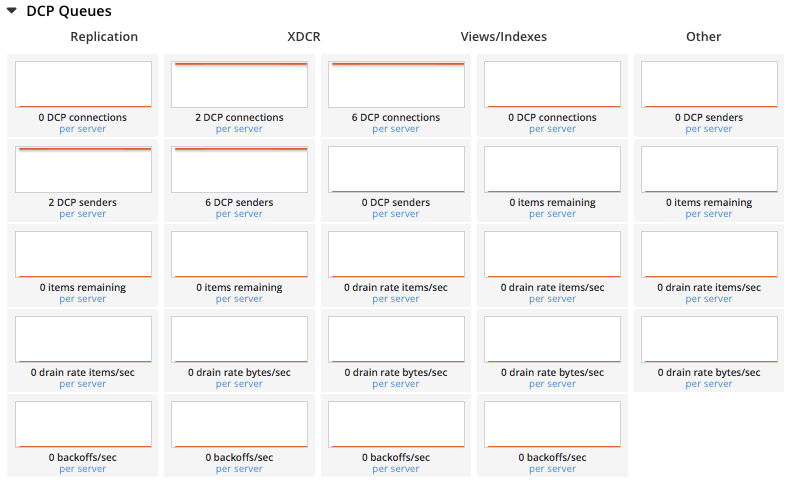Select the 2 DCP senders graph

coord(83,169)
